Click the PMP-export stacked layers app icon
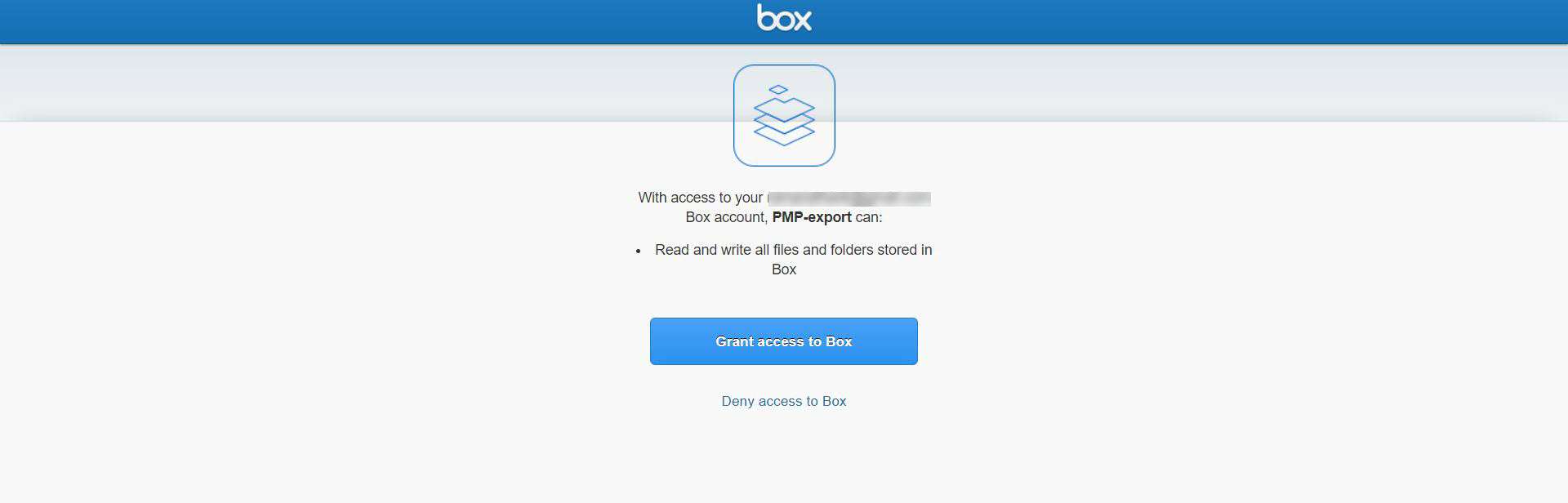Screen dimensions: 1568x503 (x=784, y=115)
